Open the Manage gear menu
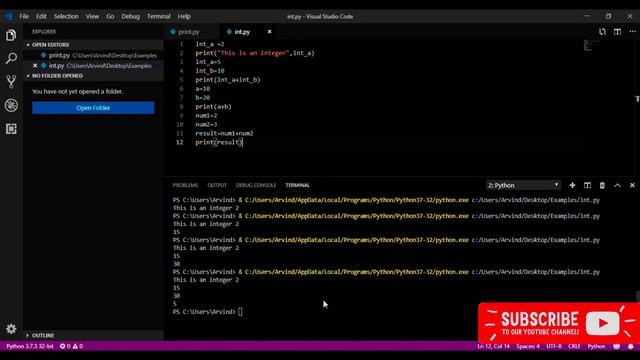This screenshot has width=640, height=360. point(11,329)
